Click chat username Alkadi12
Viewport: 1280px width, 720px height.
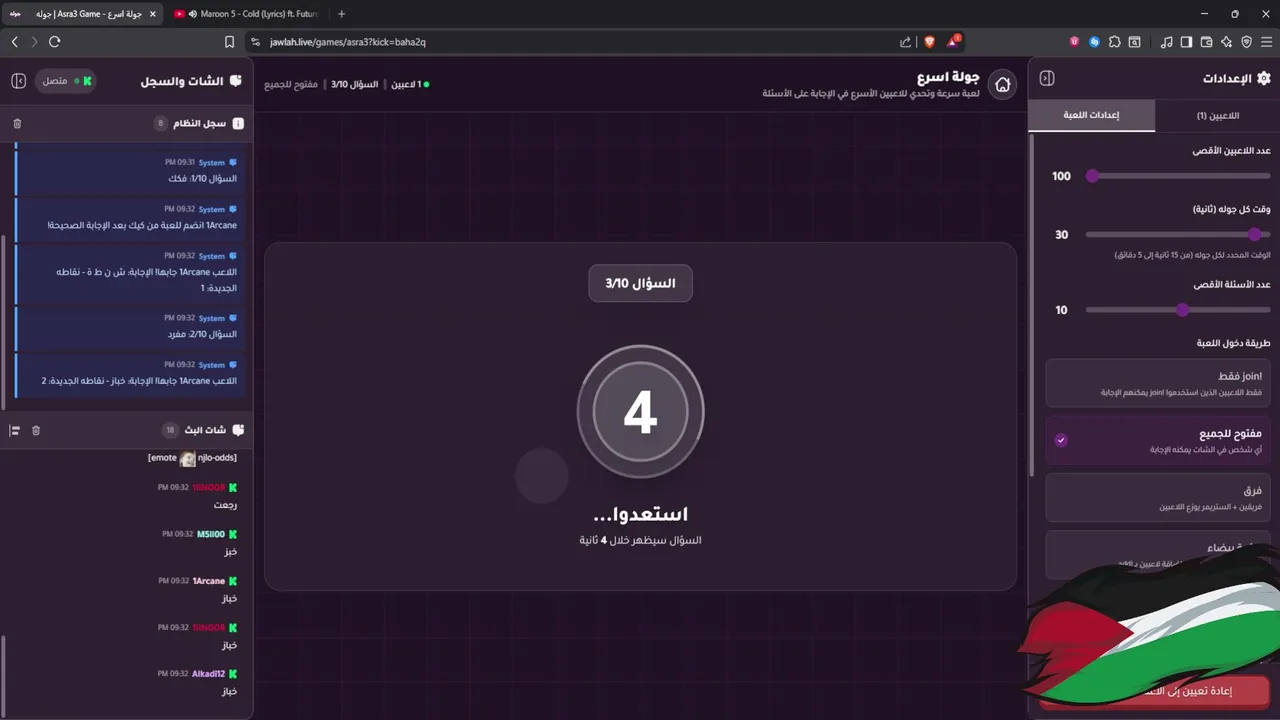click(208, 674)
